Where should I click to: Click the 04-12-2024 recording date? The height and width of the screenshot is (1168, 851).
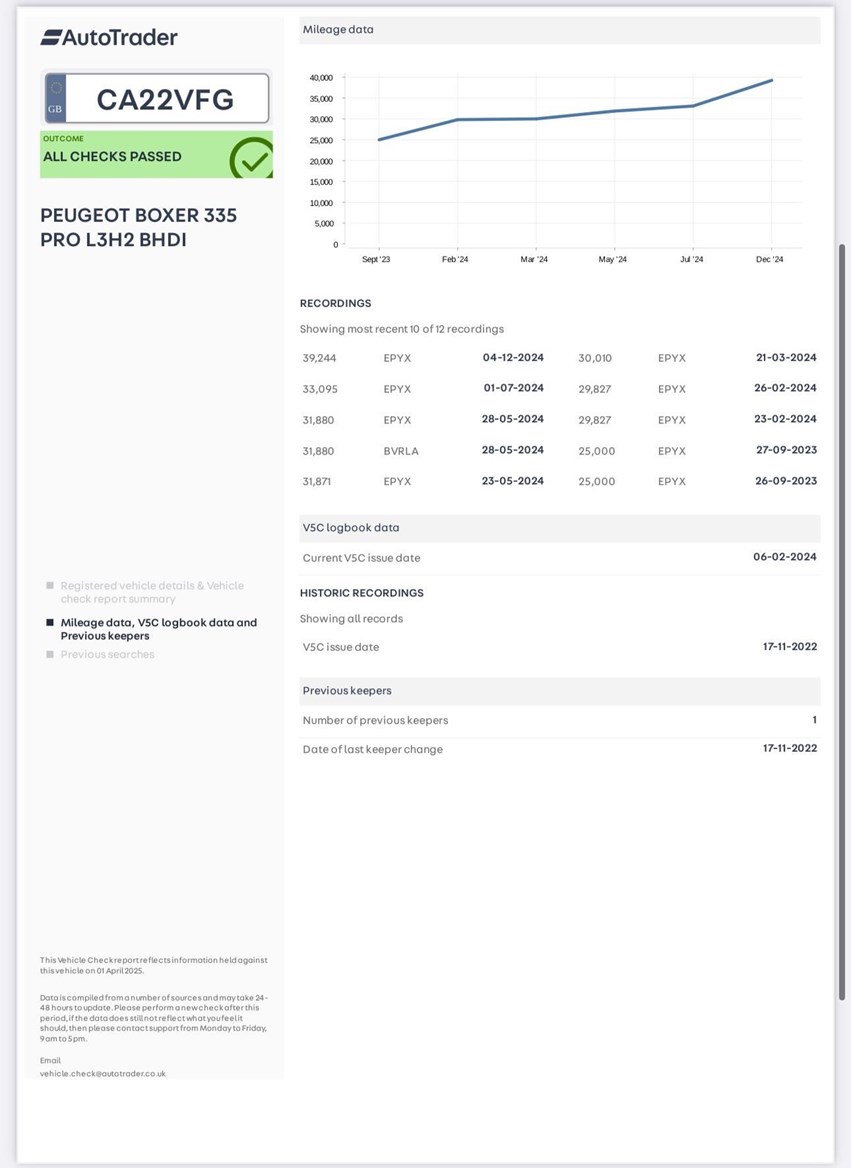[513, 358]
